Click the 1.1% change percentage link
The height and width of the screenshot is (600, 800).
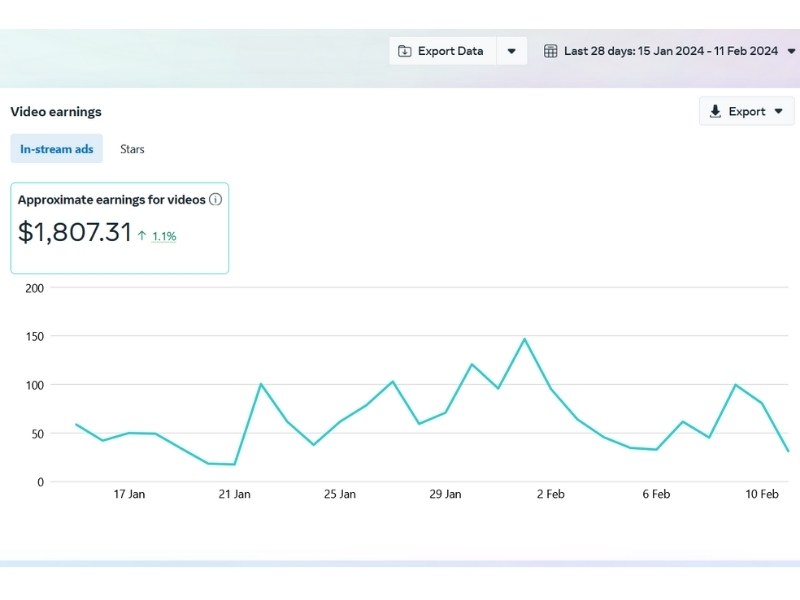(164, 236)
